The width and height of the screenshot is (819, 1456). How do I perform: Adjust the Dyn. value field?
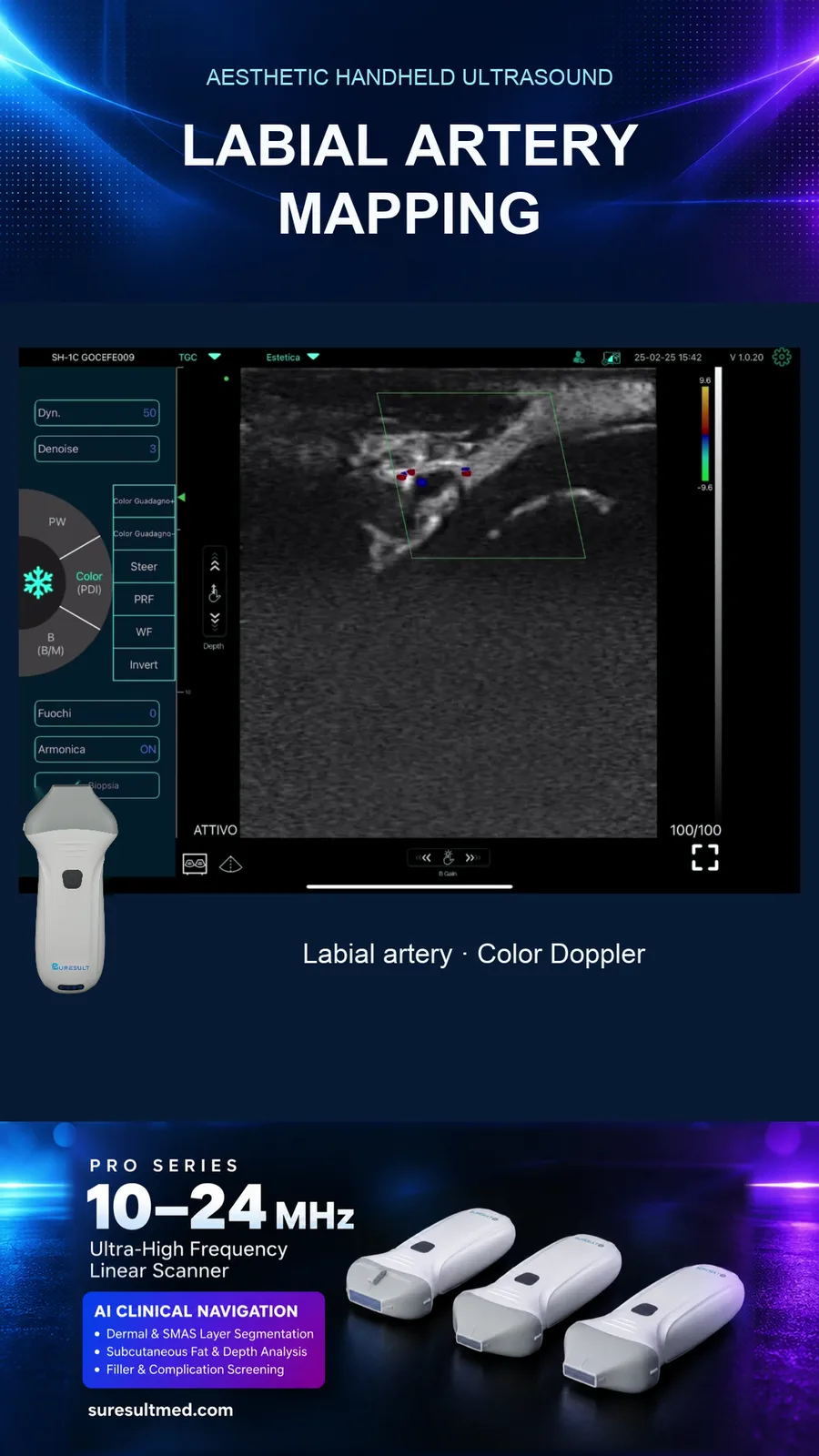pos(97,412)
